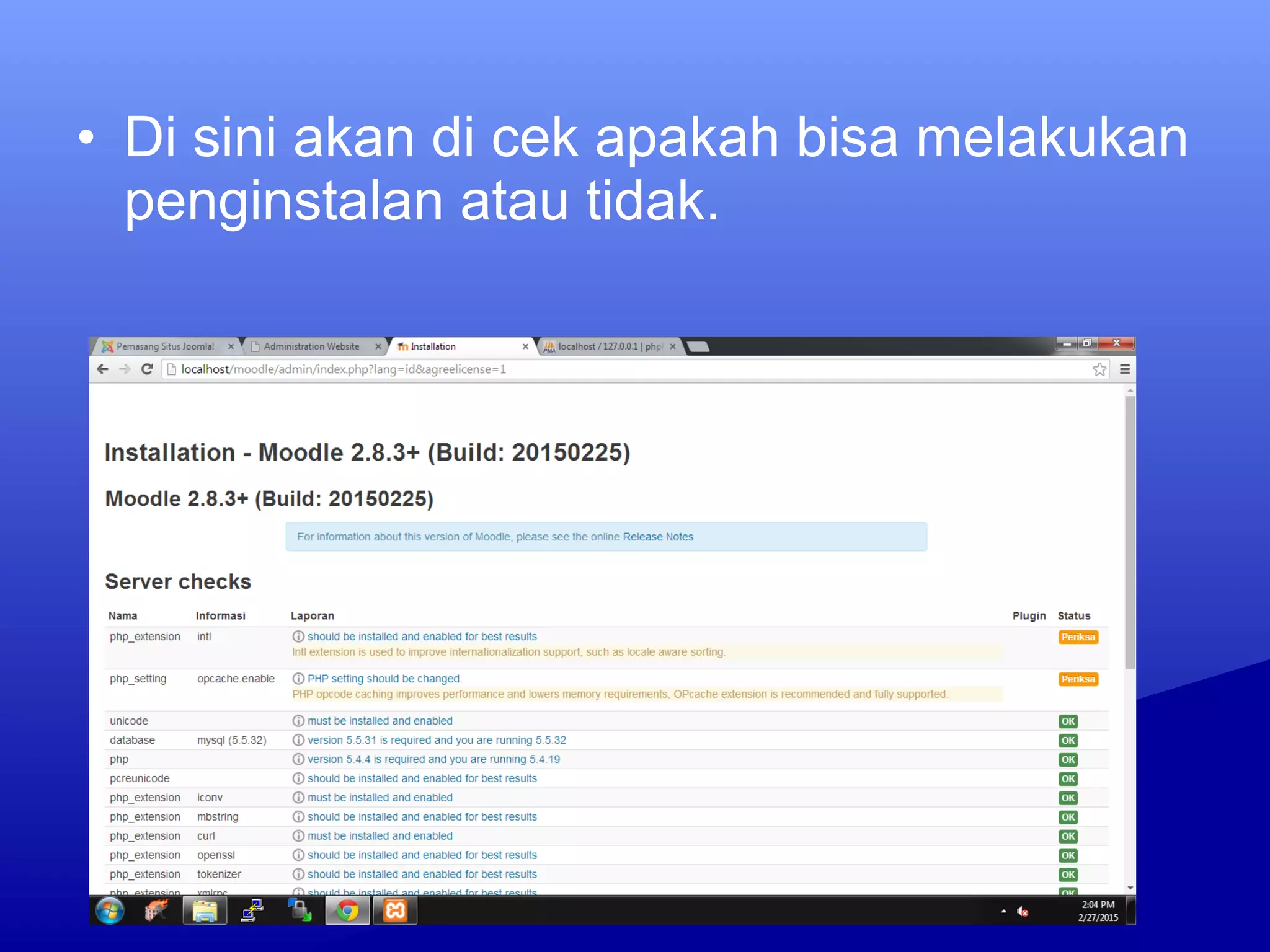Screen dimensions: 1270x952
Task: Click info icon for intl extension row
Action: [x=298, y=637]
